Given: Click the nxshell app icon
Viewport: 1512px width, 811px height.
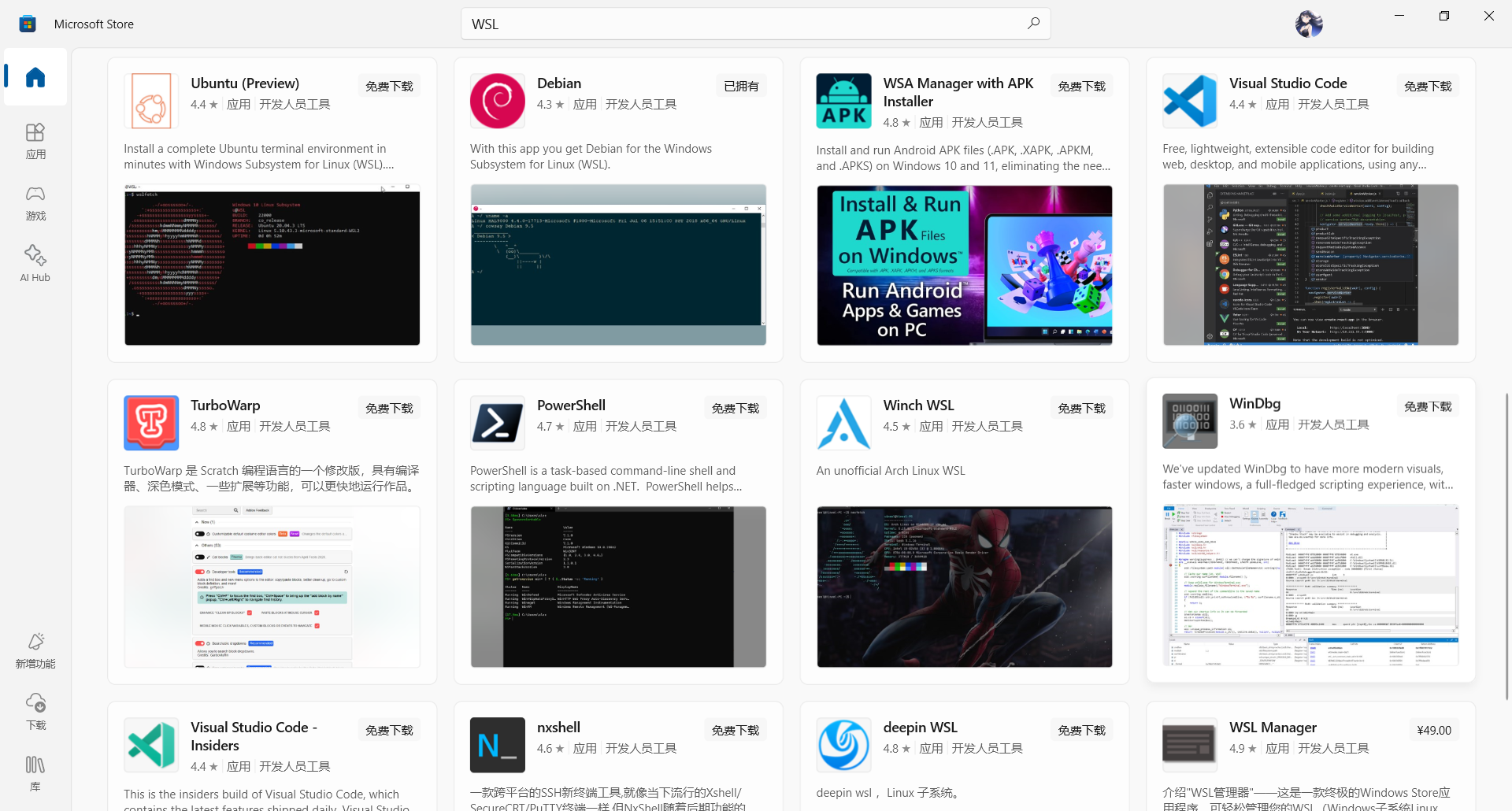Looking at the screenshot, I should pyautogui.click(x=498, y=745).
